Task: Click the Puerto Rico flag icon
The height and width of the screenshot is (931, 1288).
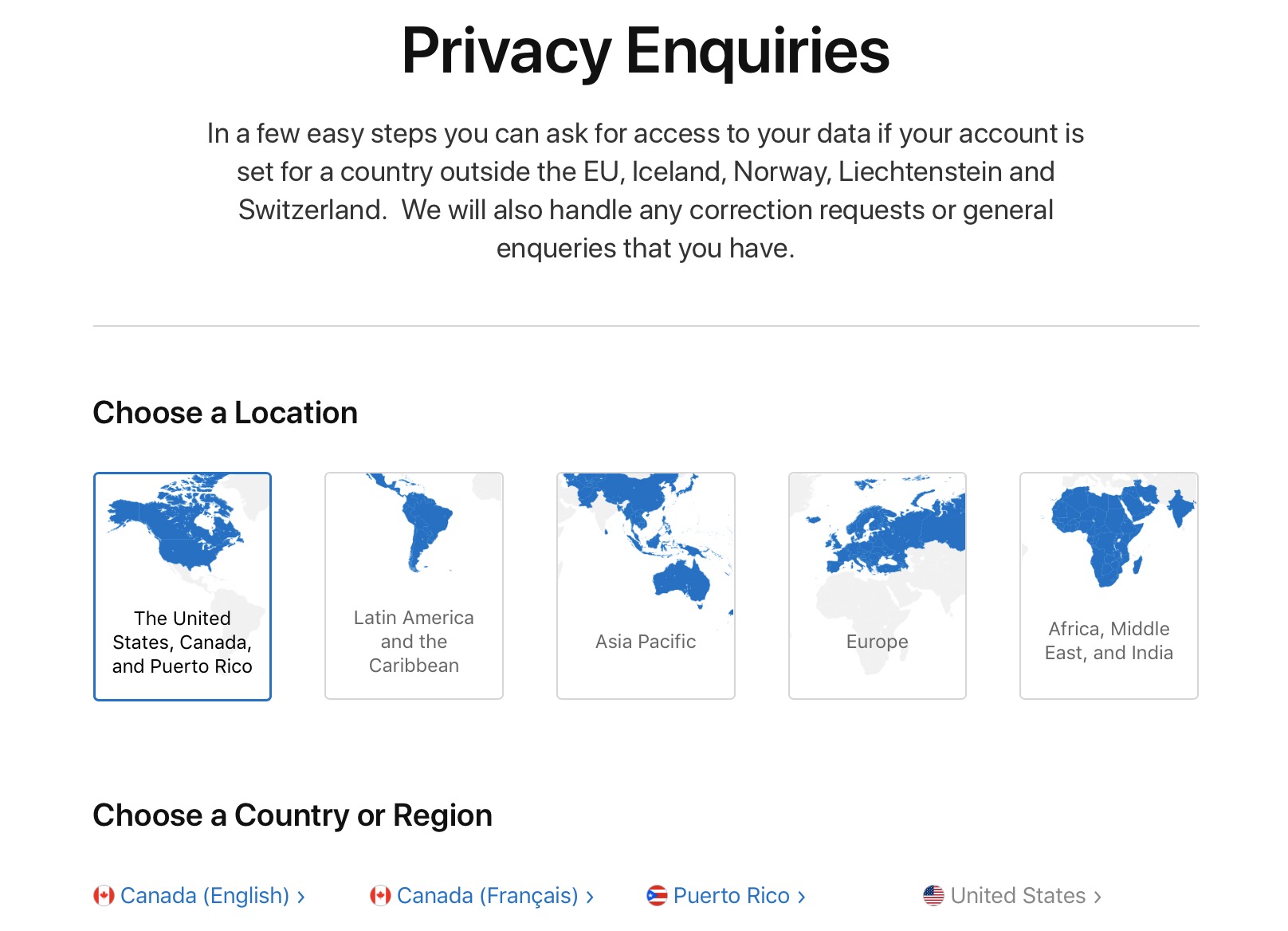Action: click(657, 895)
